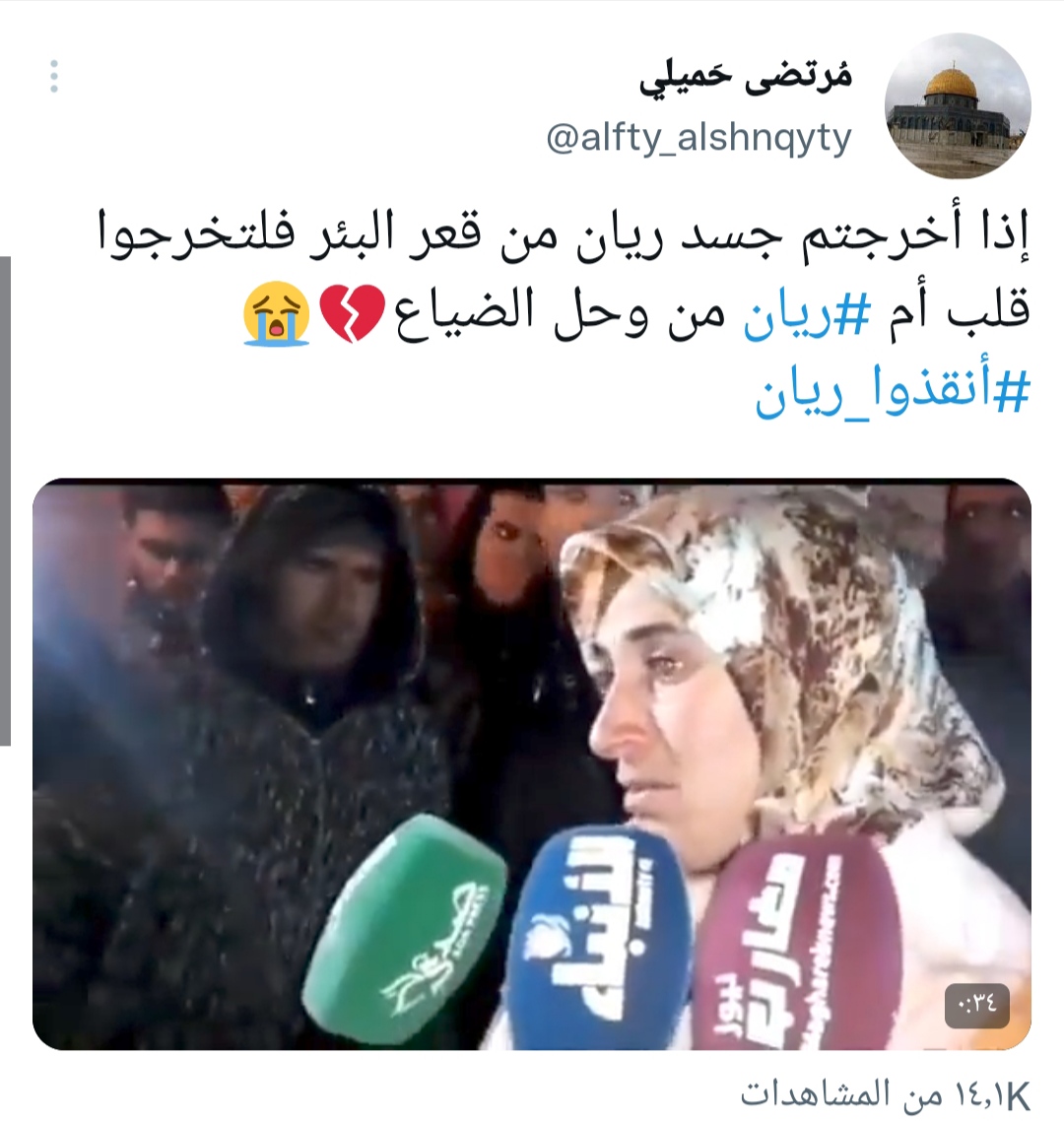The width and height of the screenshot is (1064, 1121).
Task: Open the Dome of the Rock profile avatar
Action: [958, 105]
